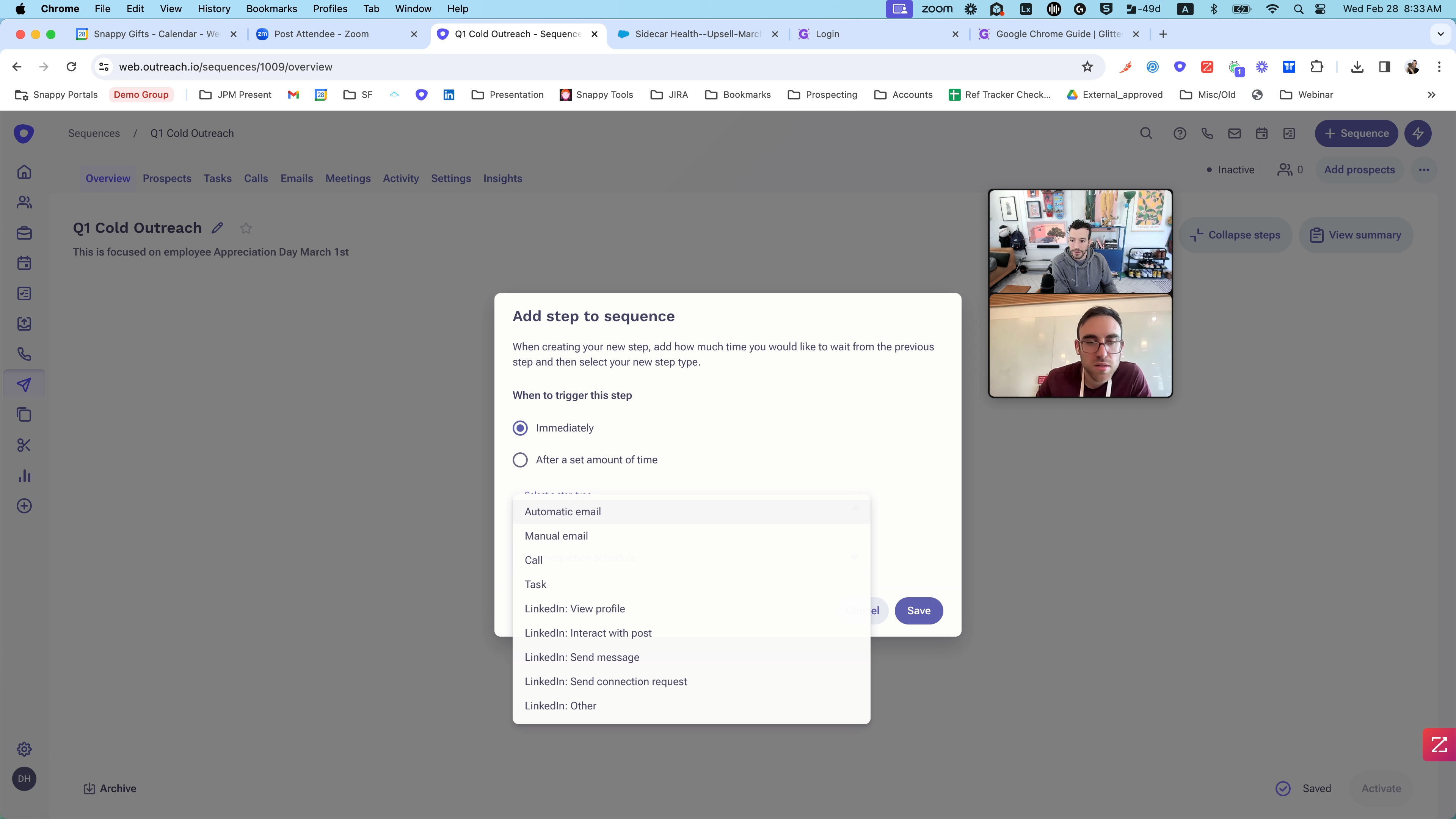Edit sequence name with pencil icon

(x=218, y=228)
